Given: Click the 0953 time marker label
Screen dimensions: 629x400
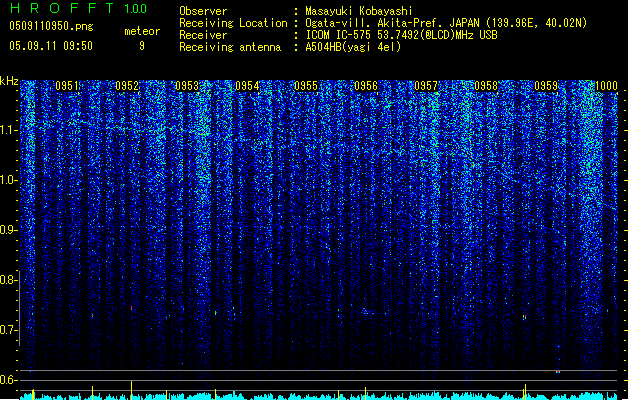Looking at the screenshot, I should pyautogui.click(x=187, y=86).
